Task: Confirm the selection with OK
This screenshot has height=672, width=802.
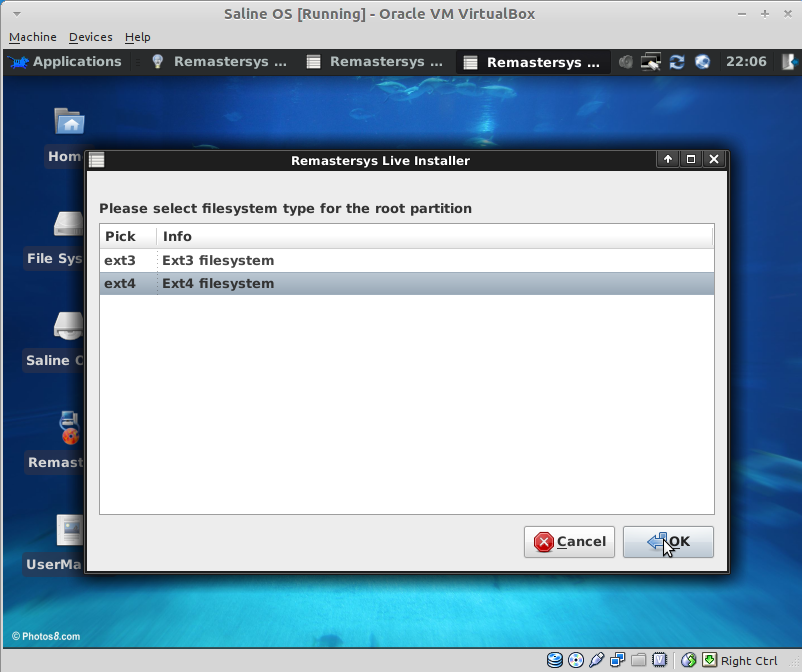Action: 668,542
